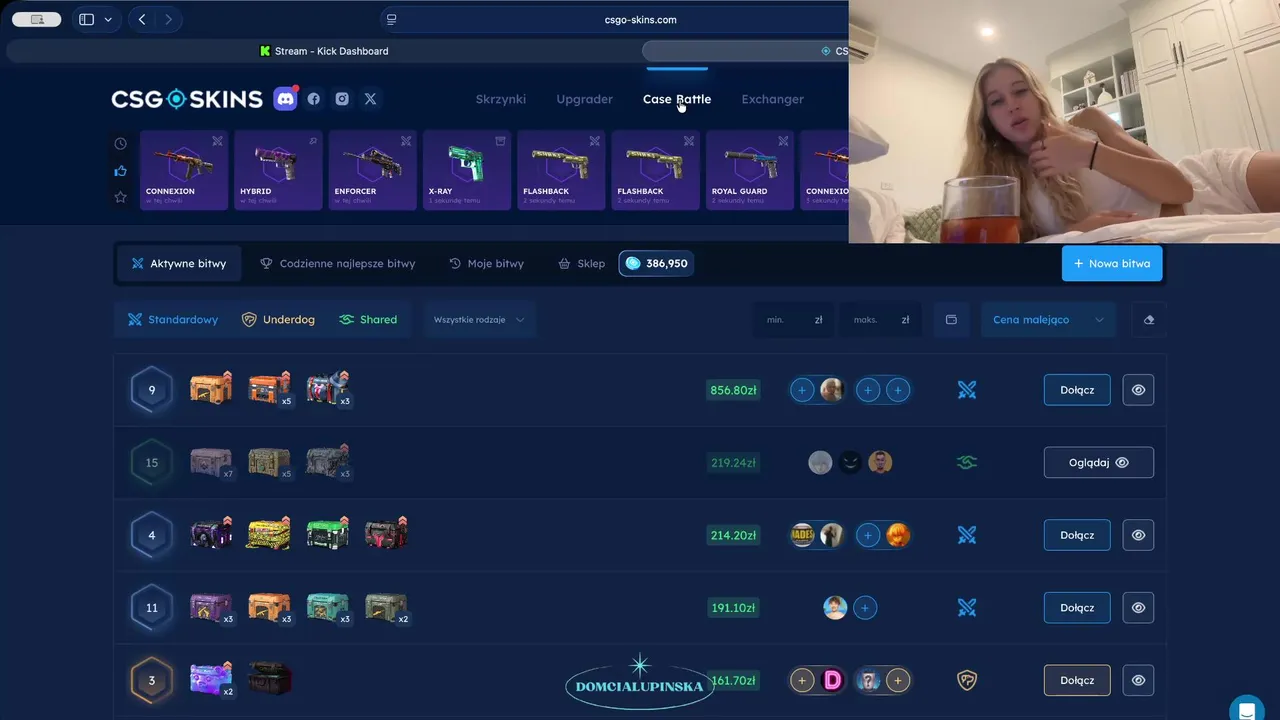Screen dimensions: 1280x720
Task: Open the Cena malejąco sort dropdown
Action: coord(1048,320)
